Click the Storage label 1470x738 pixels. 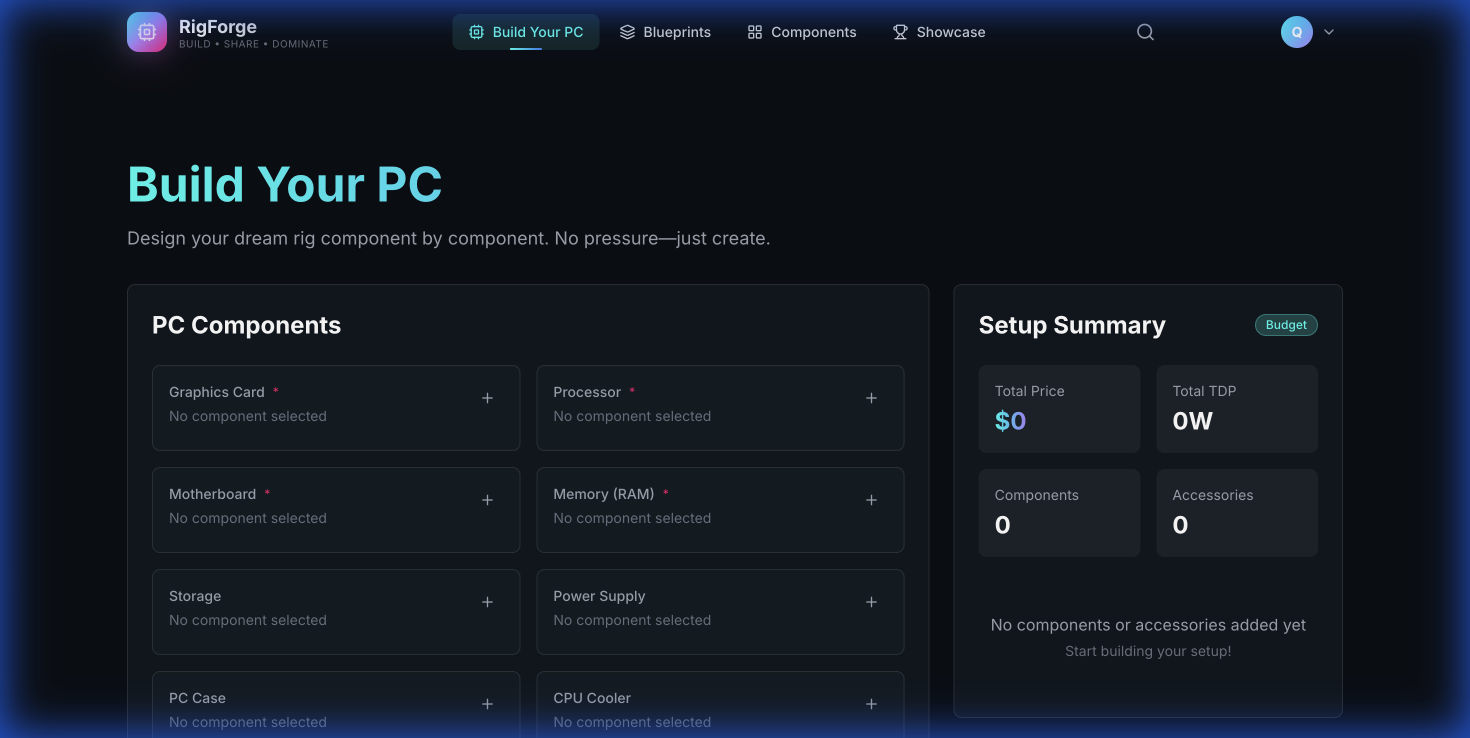click(x=195, y=596)
